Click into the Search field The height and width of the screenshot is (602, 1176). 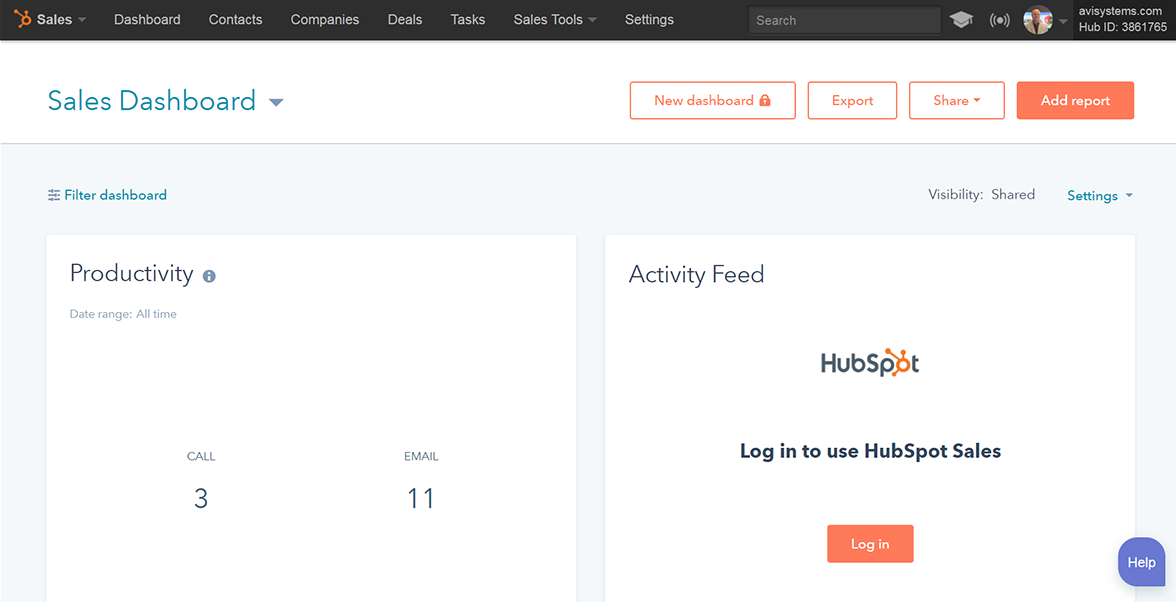point(843,20)
